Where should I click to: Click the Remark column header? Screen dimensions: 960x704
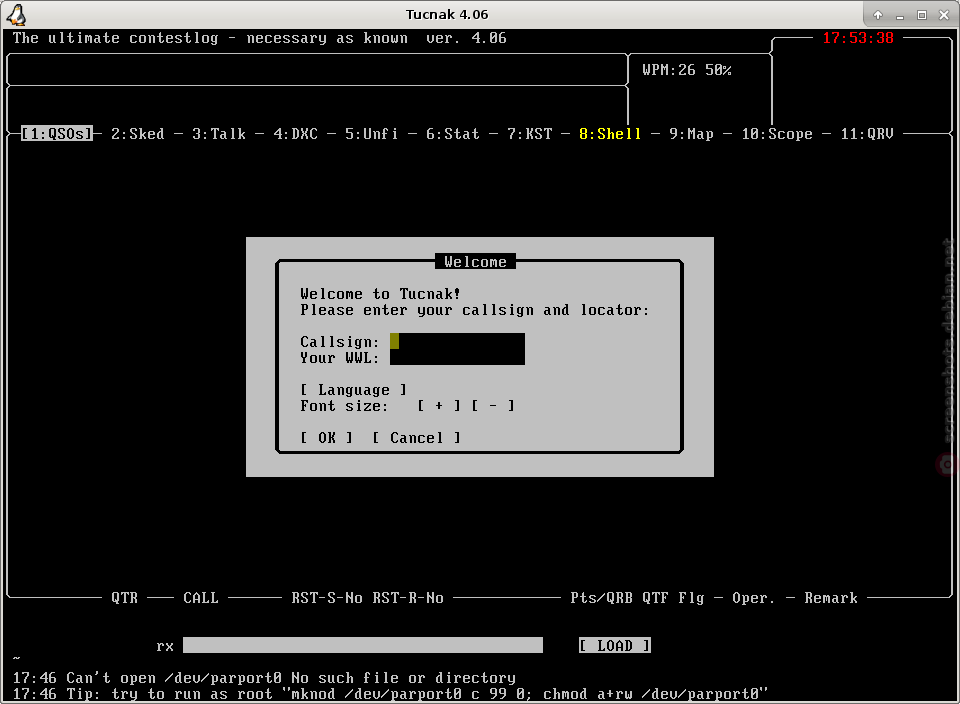pyautogui.click(x=831, y=597)
